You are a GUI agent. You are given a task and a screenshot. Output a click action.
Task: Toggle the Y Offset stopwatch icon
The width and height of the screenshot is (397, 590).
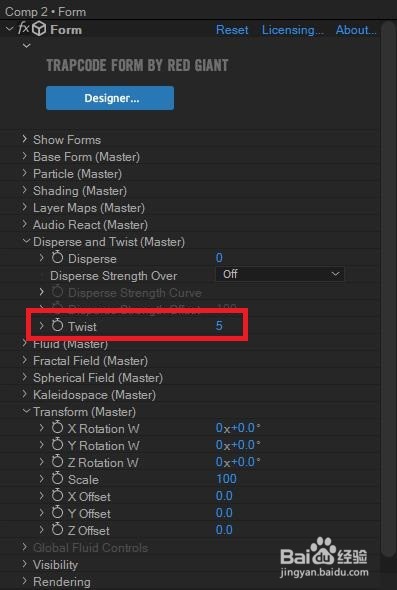point(57,512)
